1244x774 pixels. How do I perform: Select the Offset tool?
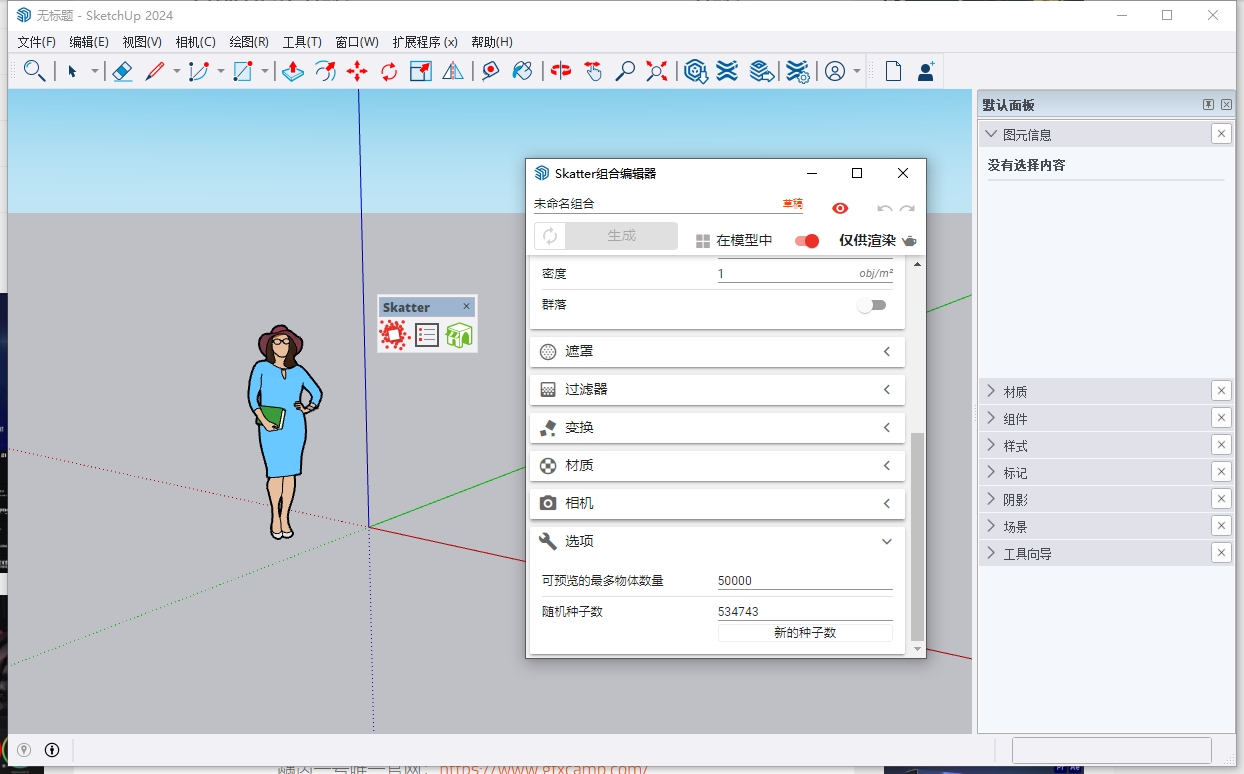pos(325,71)
